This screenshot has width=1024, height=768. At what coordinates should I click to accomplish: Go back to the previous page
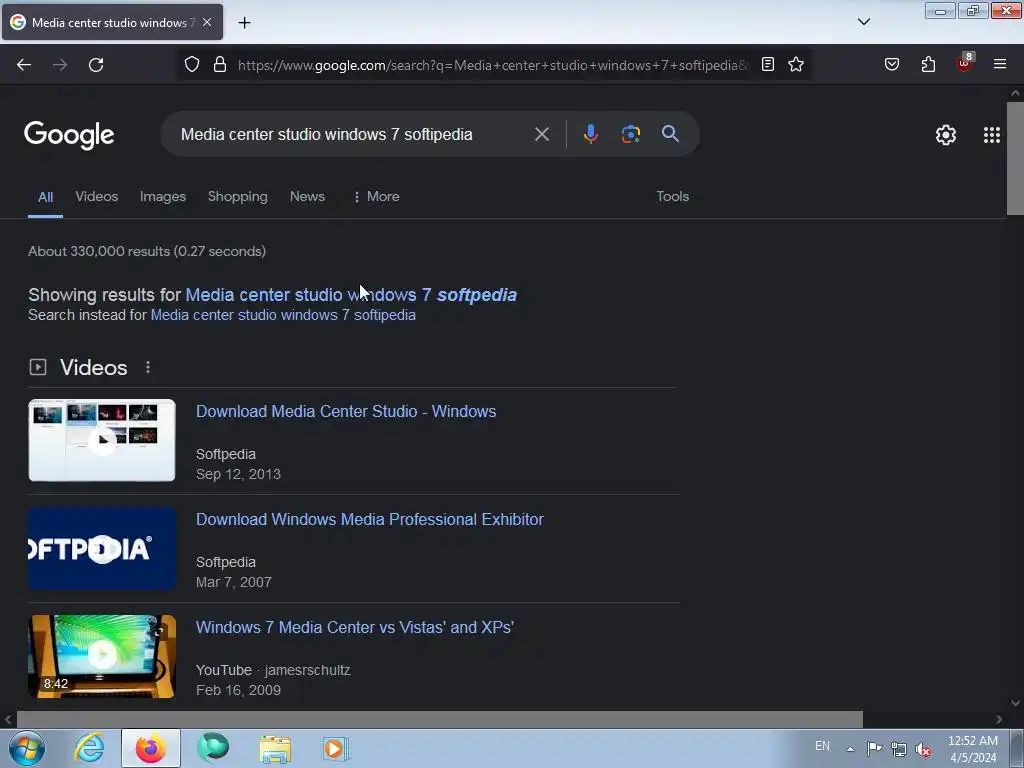tap(24, 65)
